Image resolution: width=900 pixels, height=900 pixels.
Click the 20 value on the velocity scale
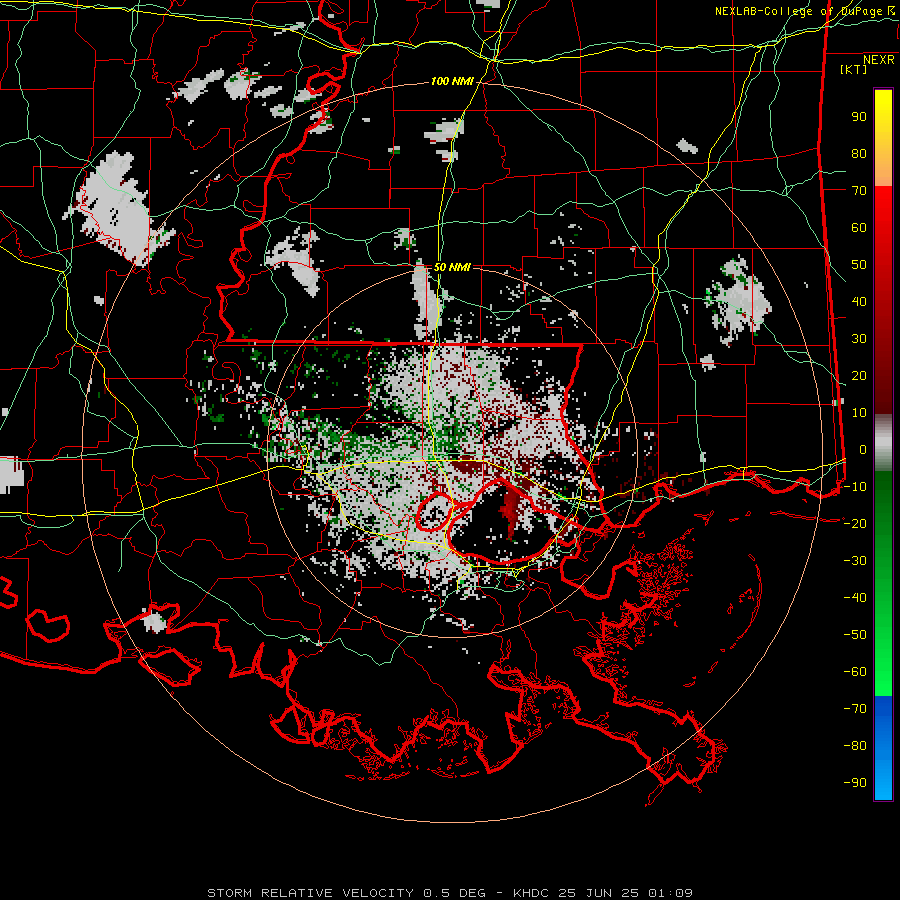coord(859,376)
